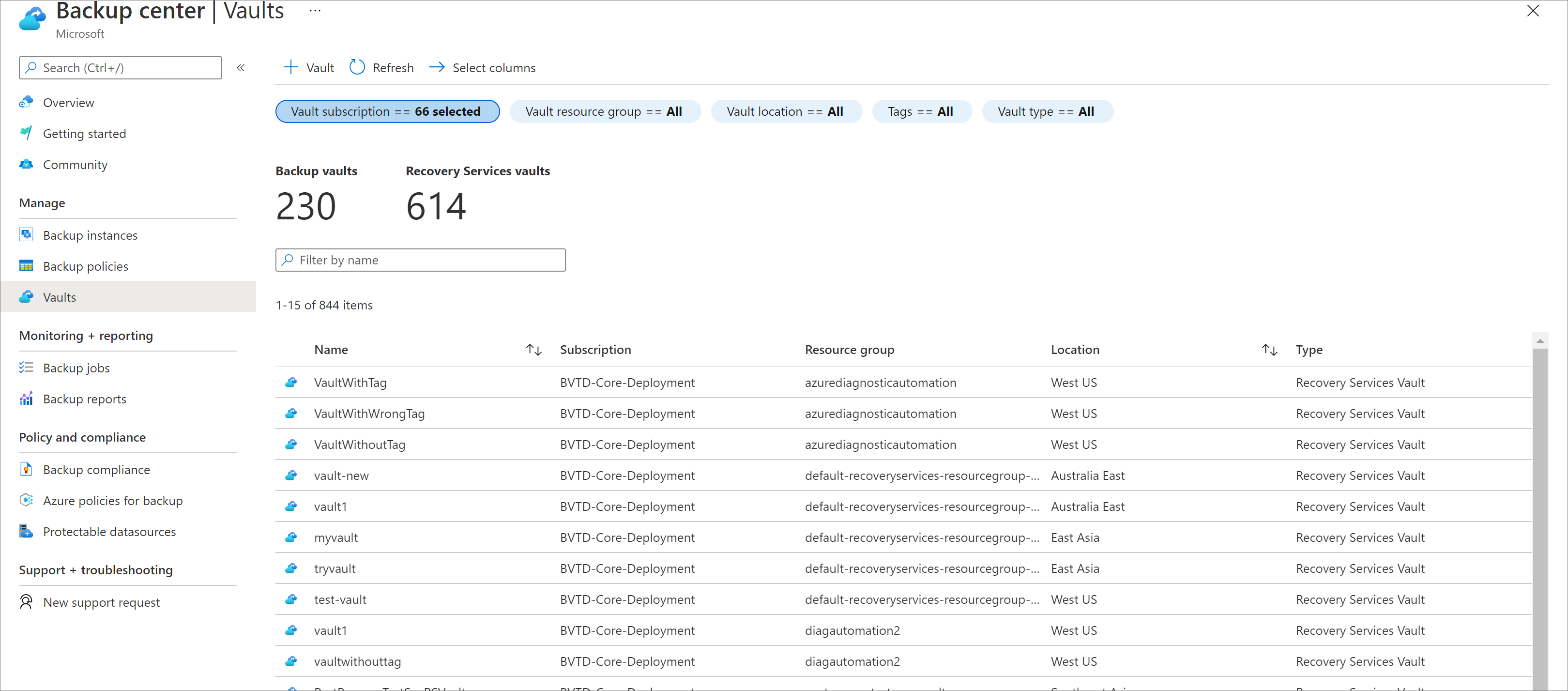Click the Vaults icon in sidebar
Image resolution: width=1568 pixels, height=691 pixels.
pos(26,297)
